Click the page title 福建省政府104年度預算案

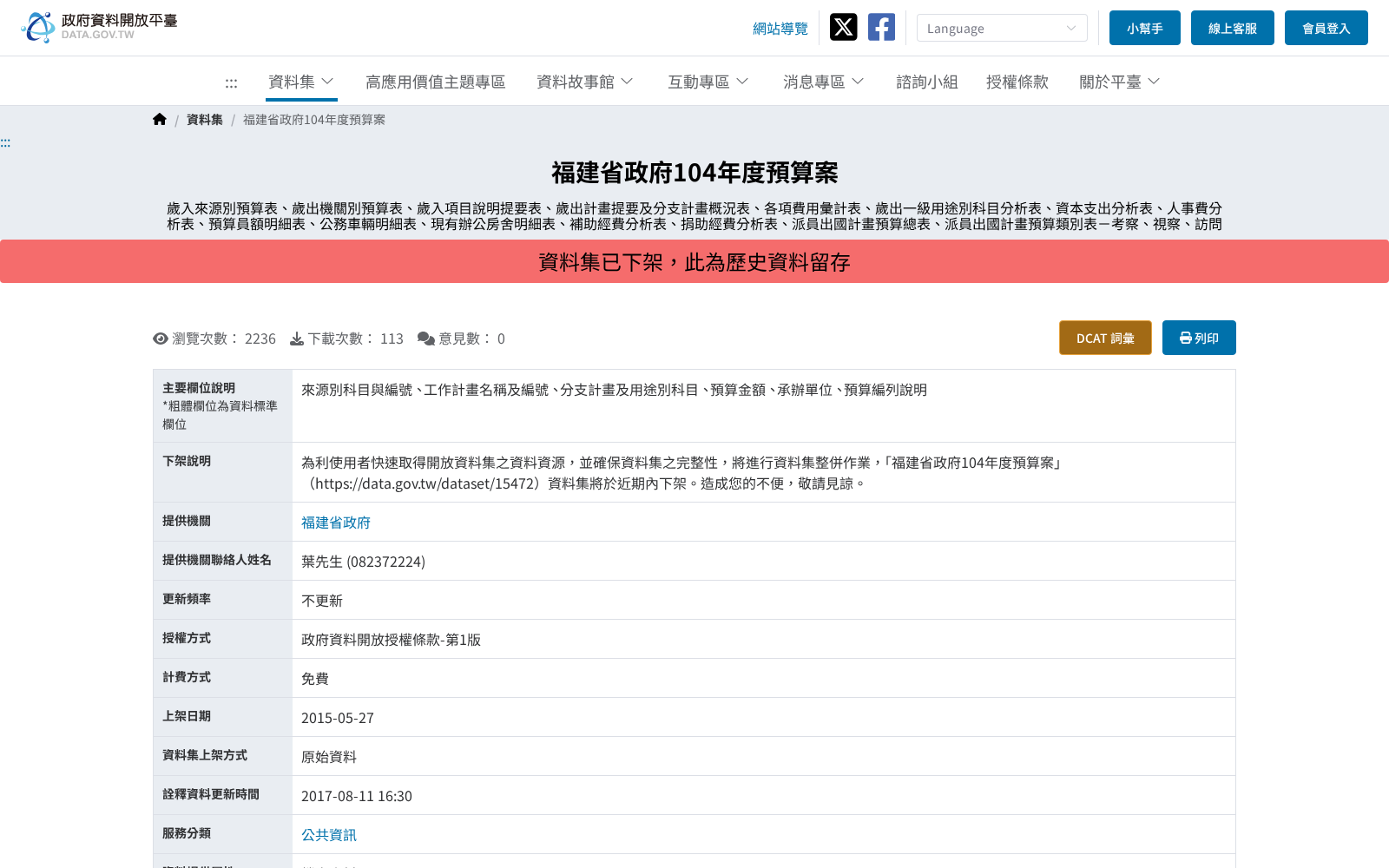pyautogui.click(x=694, y=173)
